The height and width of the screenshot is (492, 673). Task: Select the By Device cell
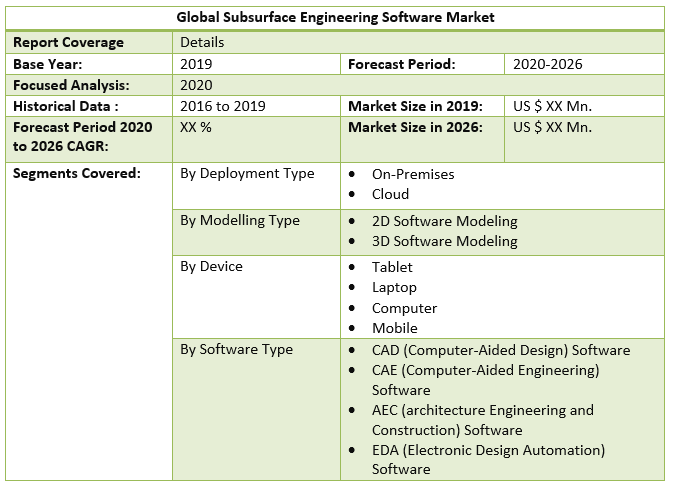point(211,266)
